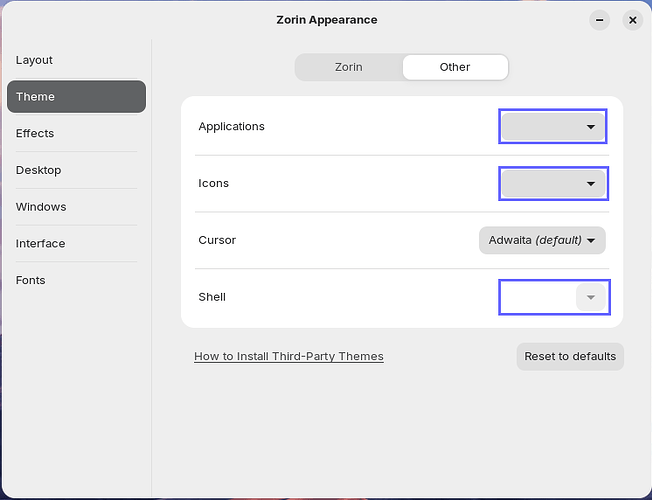Close the Zorin Appearance window
Screen dimensions: 652x500
pos(632,20)
